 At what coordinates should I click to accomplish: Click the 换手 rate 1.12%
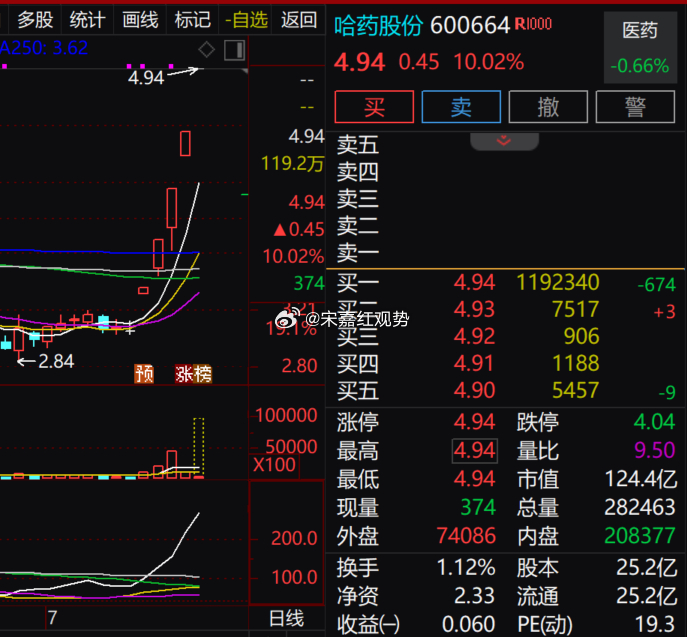(466, 568)
